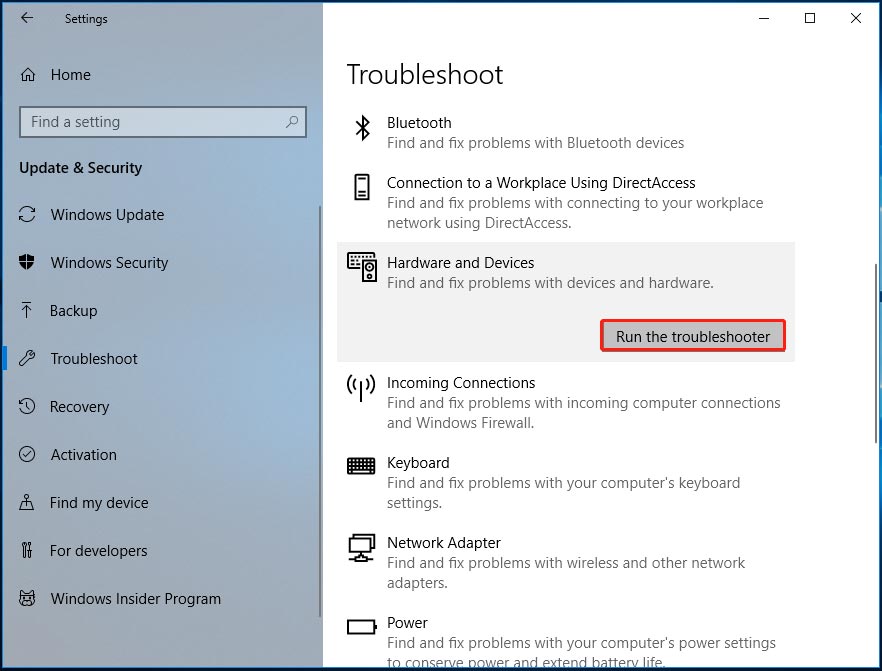Screen dimensions: 882x671
Task: Open Home via the house icon
Action: [28, 74]
